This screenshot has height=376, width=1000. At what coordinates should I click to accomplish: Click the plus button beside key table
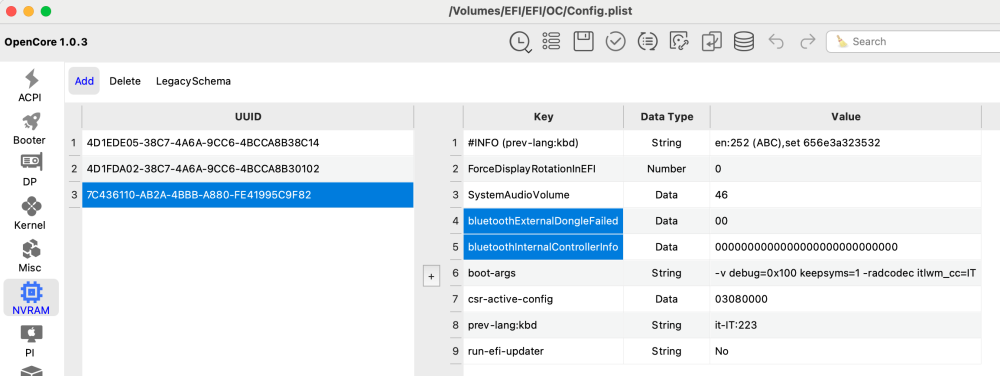(431, 277)
